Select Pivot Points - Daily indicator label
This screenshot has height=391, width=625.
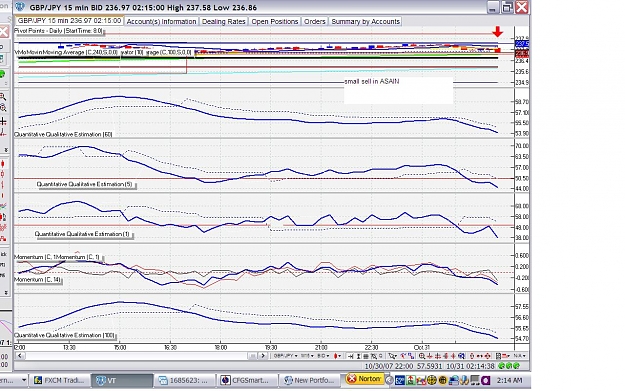coord(59,31)
